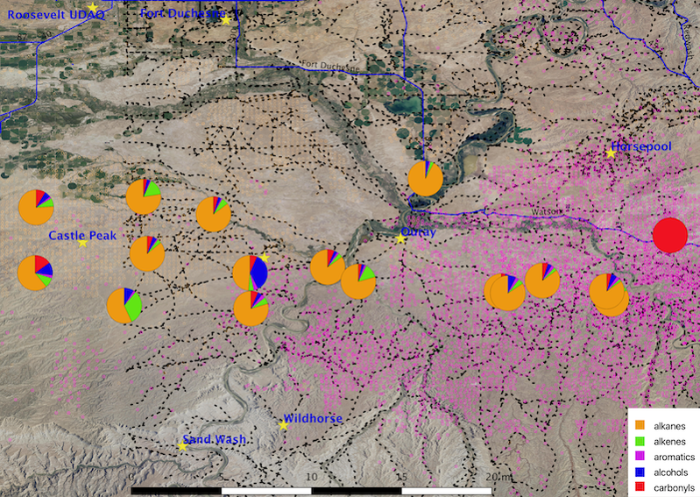Click the scale bar at map bottom
The width and height of the screenshot is (700, 497).
tap(310, 491)
